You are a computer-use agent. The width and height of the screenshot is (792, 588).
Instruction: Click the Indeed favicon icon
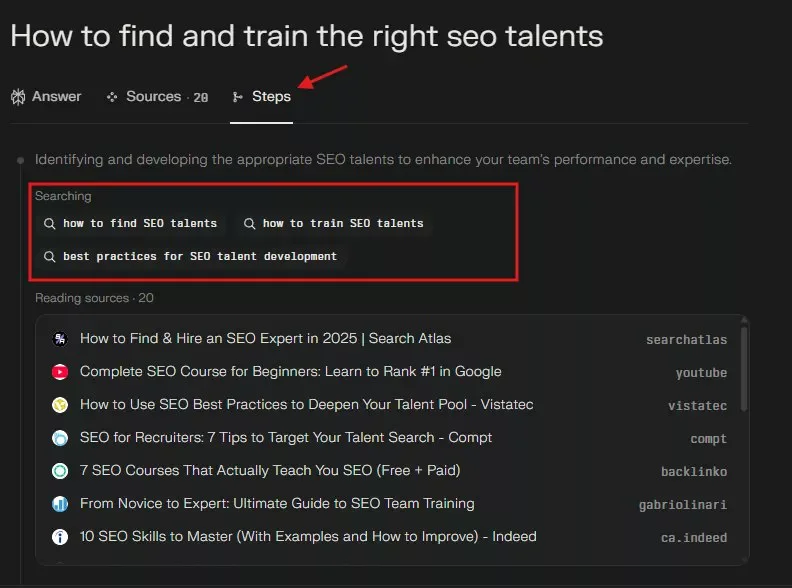point(60,537)
